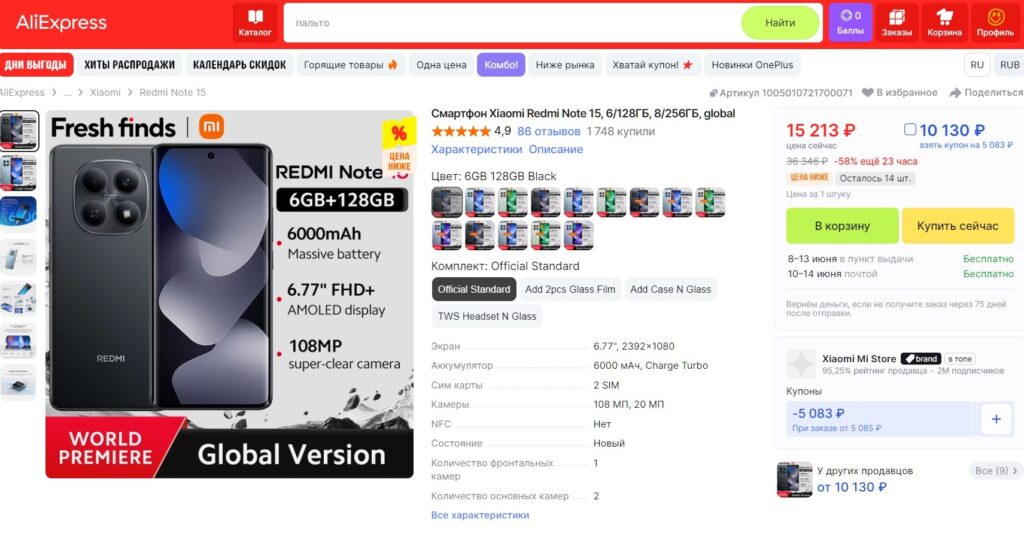Click the plus icon on -5 083 ₽ coupon
Image resolution: width=1024 pixels, height=537 pixels.
(x=996, y=419)
